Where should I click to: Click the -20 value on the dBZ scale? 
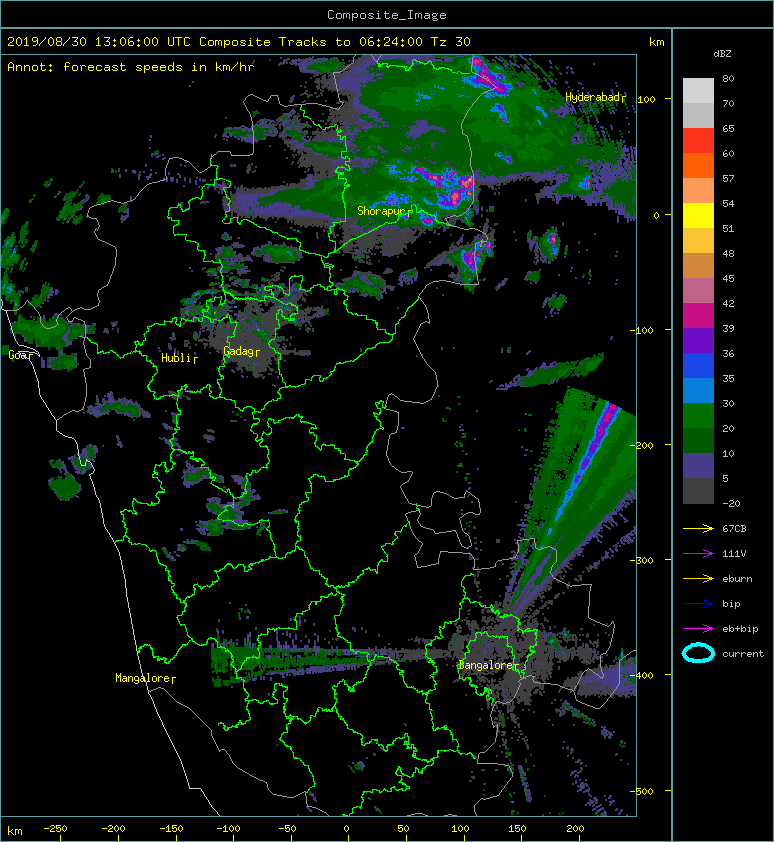731,504
